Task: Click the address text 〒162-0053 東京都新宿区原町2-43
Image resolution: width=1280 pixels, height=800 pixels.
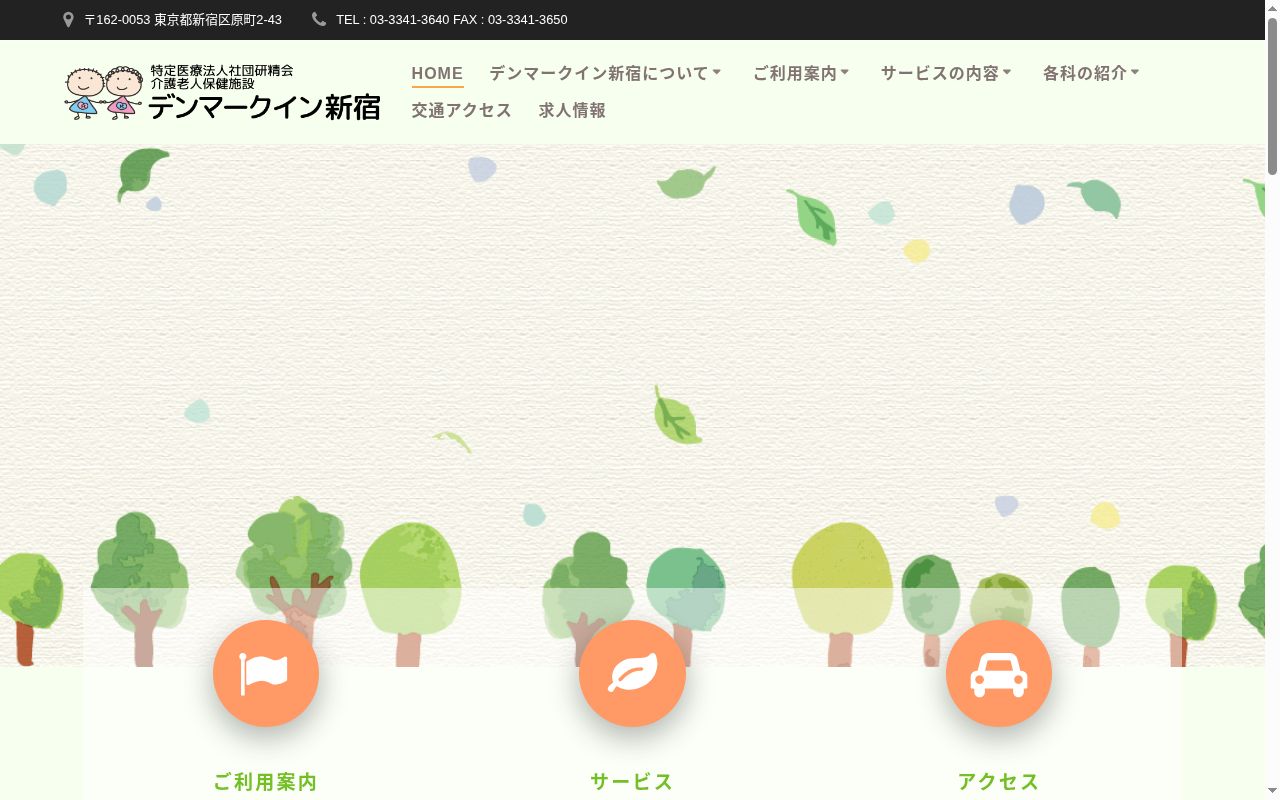Action: [x=183, y=20]
